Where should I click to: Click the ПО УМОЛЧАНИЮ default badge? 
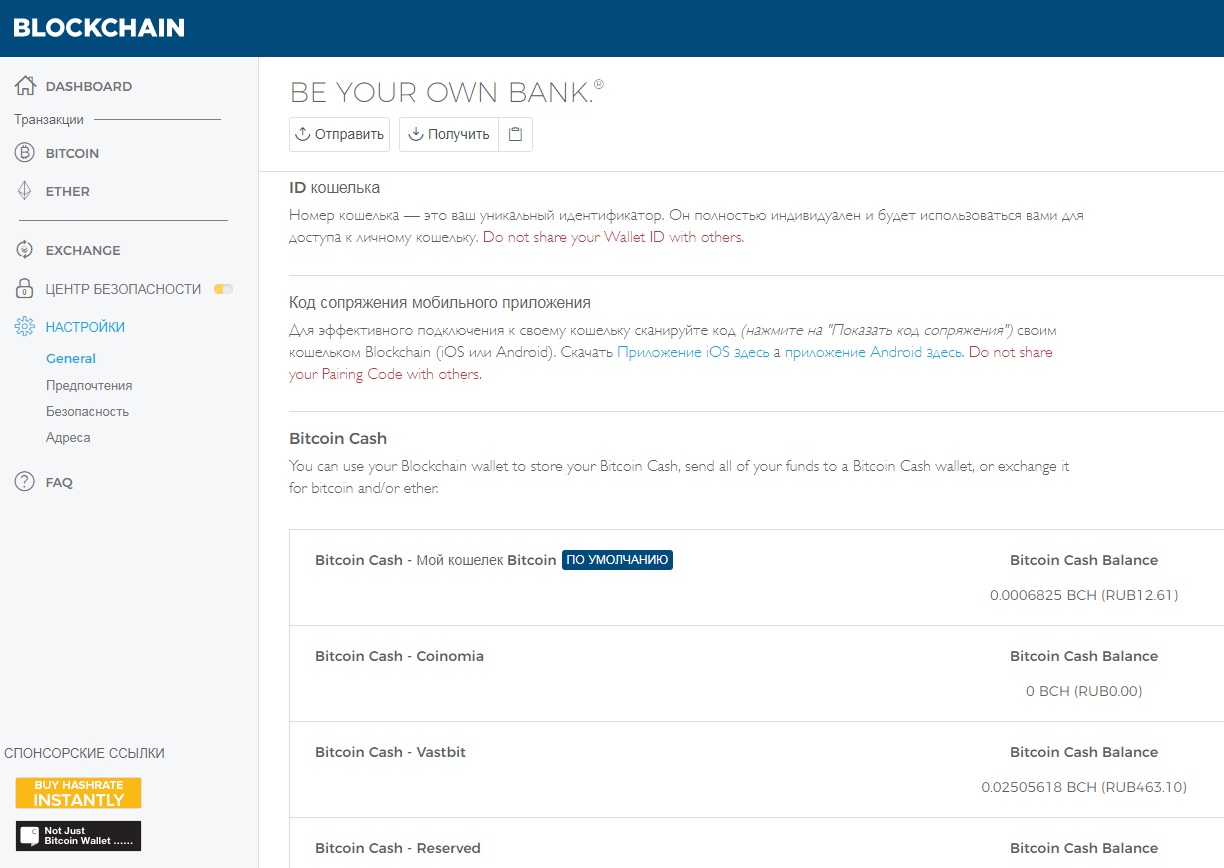click(x=617, y=560)
